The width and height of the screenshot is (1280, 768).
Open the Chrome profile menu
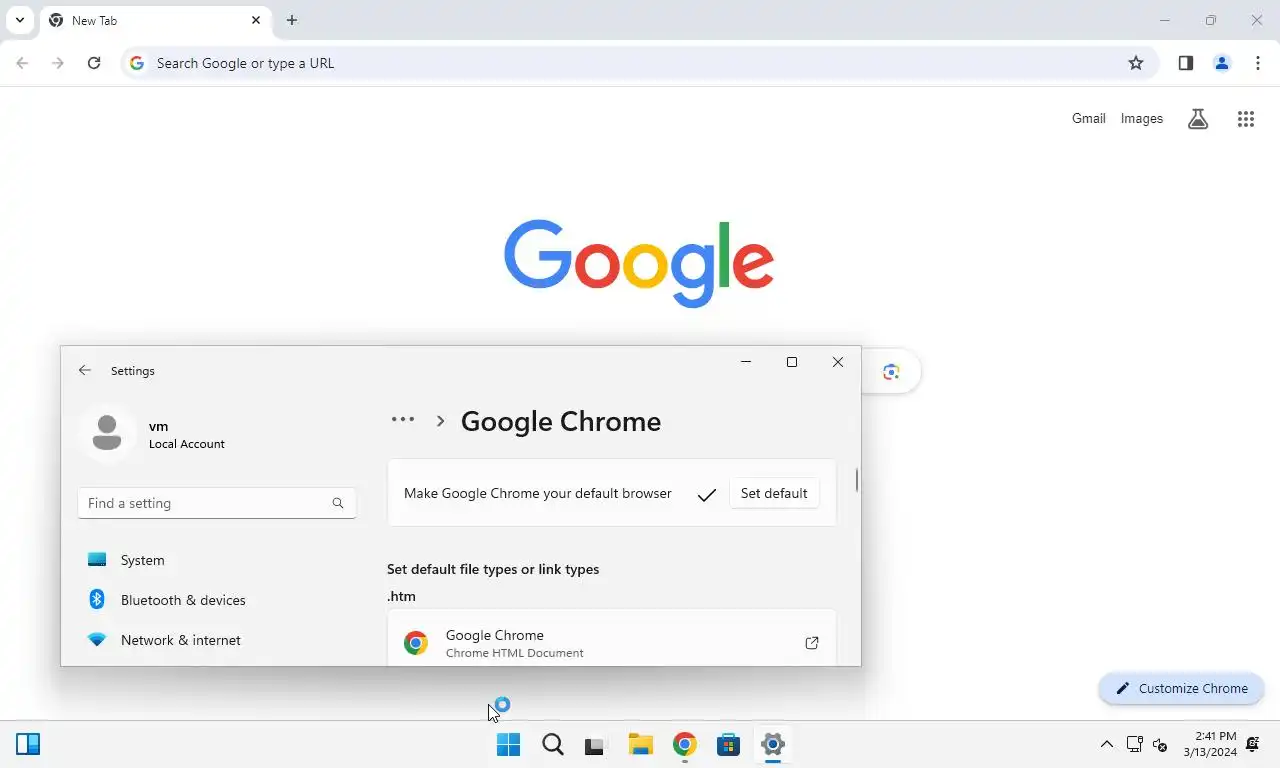(x=1222, y=63)
